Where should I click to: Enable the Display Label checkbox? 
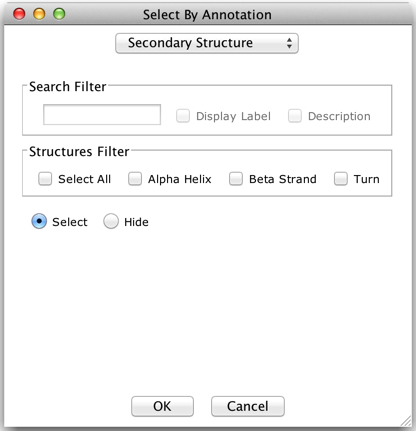pos(183,116)
